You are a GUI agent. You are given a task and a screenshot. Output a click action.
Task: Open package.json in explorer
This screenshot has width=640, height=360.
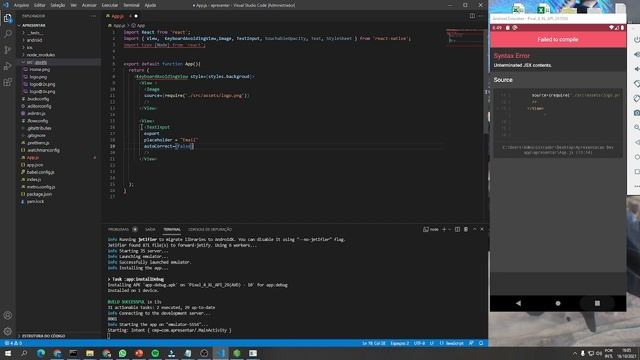(x=39, y=194)
